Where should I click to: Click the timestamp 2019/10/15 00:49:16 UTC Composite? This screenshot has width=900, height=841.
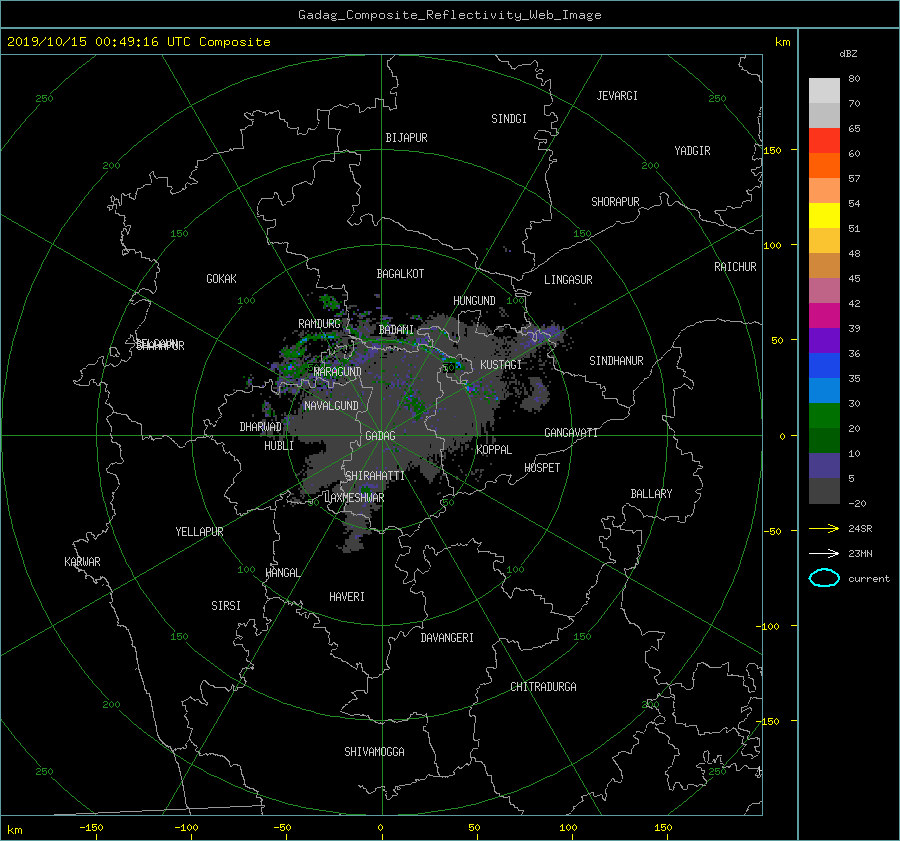pos(138,42)
